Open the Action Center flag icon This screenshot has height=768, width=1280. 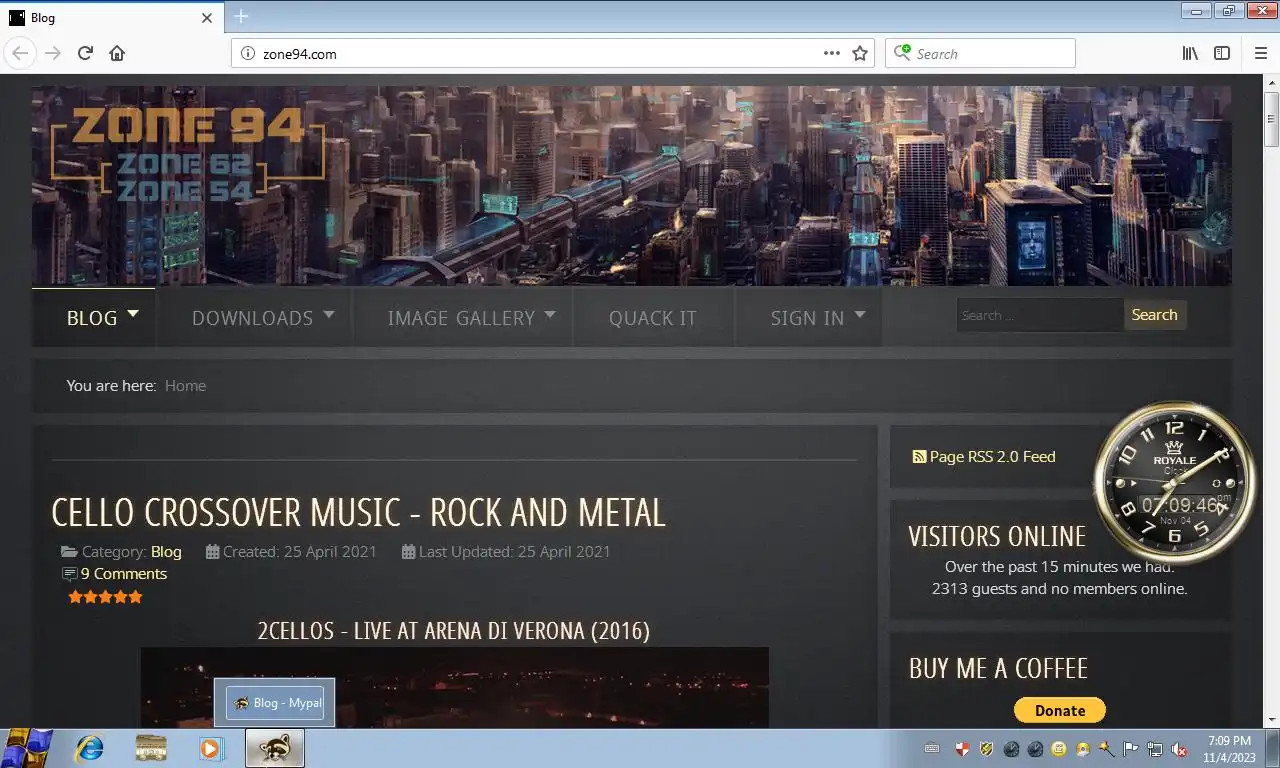(1131, 748)
